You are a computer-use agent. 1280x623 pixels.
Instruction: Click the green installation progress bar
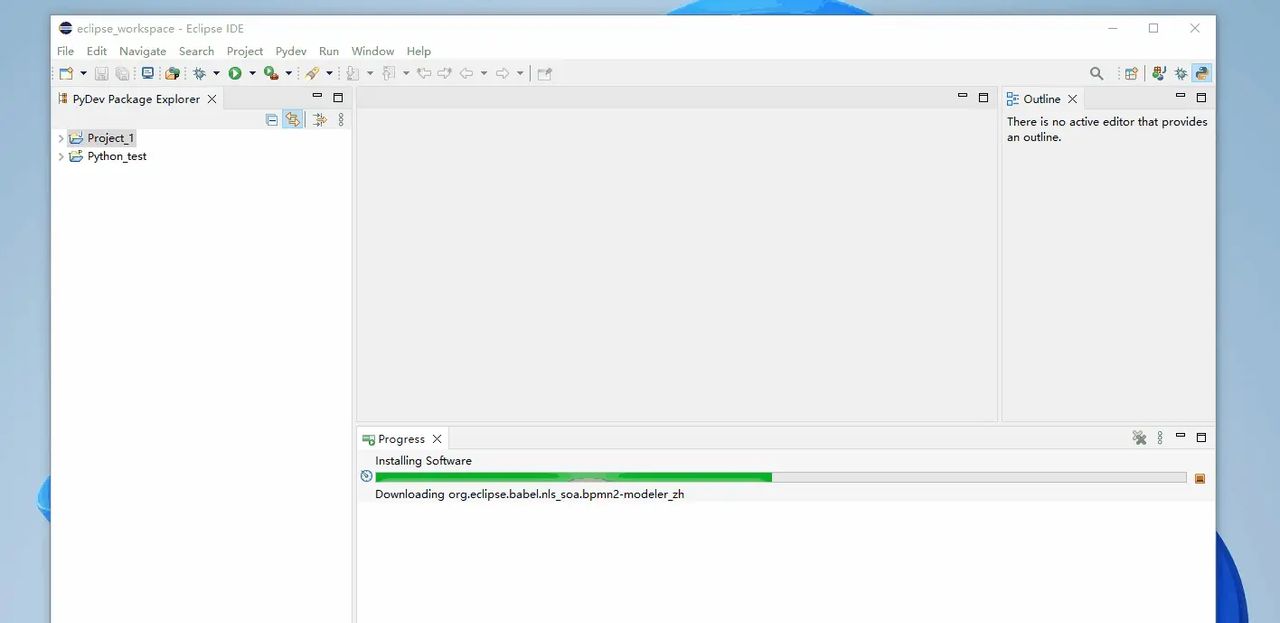[573, 478]
